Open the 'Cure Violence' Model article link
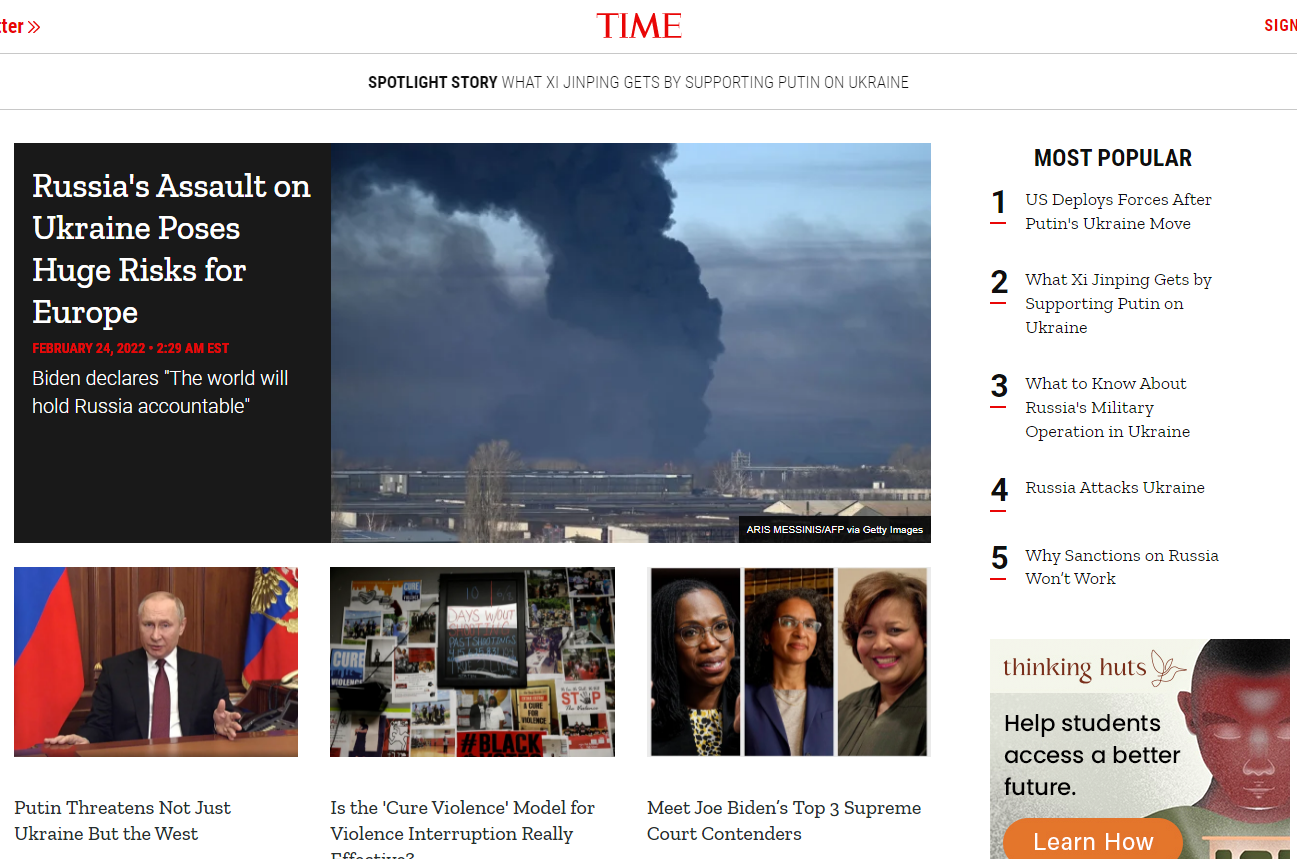Screen dimensions: 1297x859 coord(463,828)
